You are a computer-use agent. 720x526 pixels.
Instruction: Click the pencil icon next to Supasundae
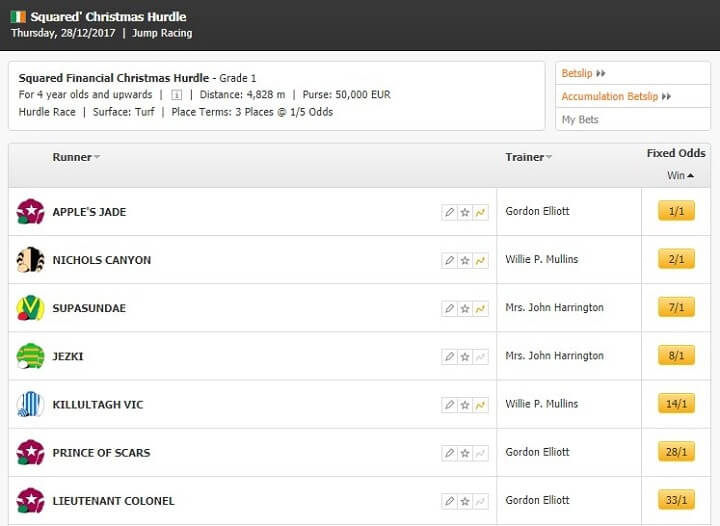pyautogui.click(x=450, y=308)
